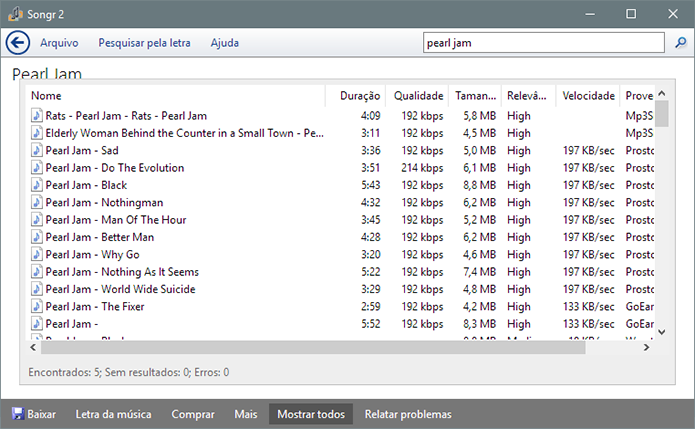Click the music icon for The Fixer
This screenshot has width=695, height=429.
tap(37, 305)
